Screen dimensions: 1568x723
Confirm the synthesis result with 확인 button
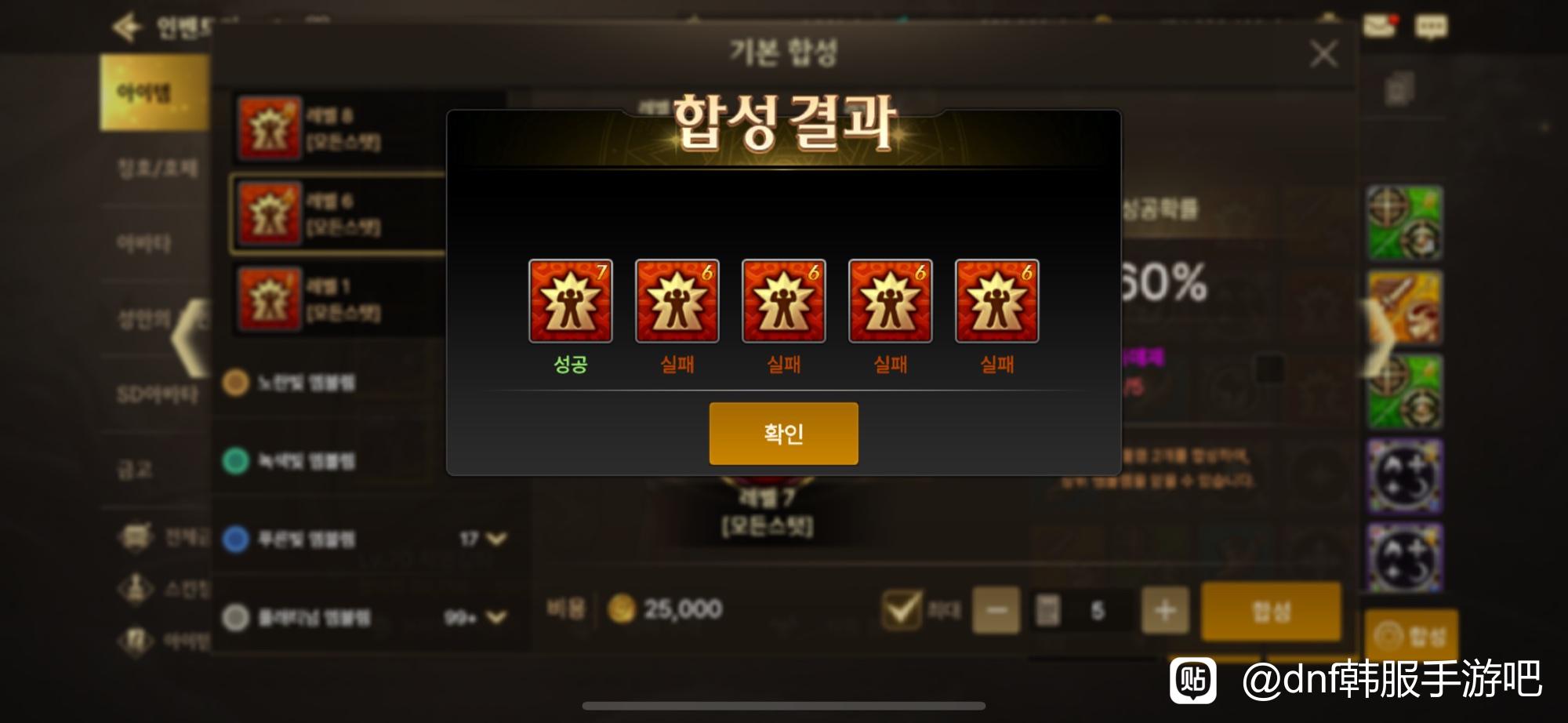(783, 434)
